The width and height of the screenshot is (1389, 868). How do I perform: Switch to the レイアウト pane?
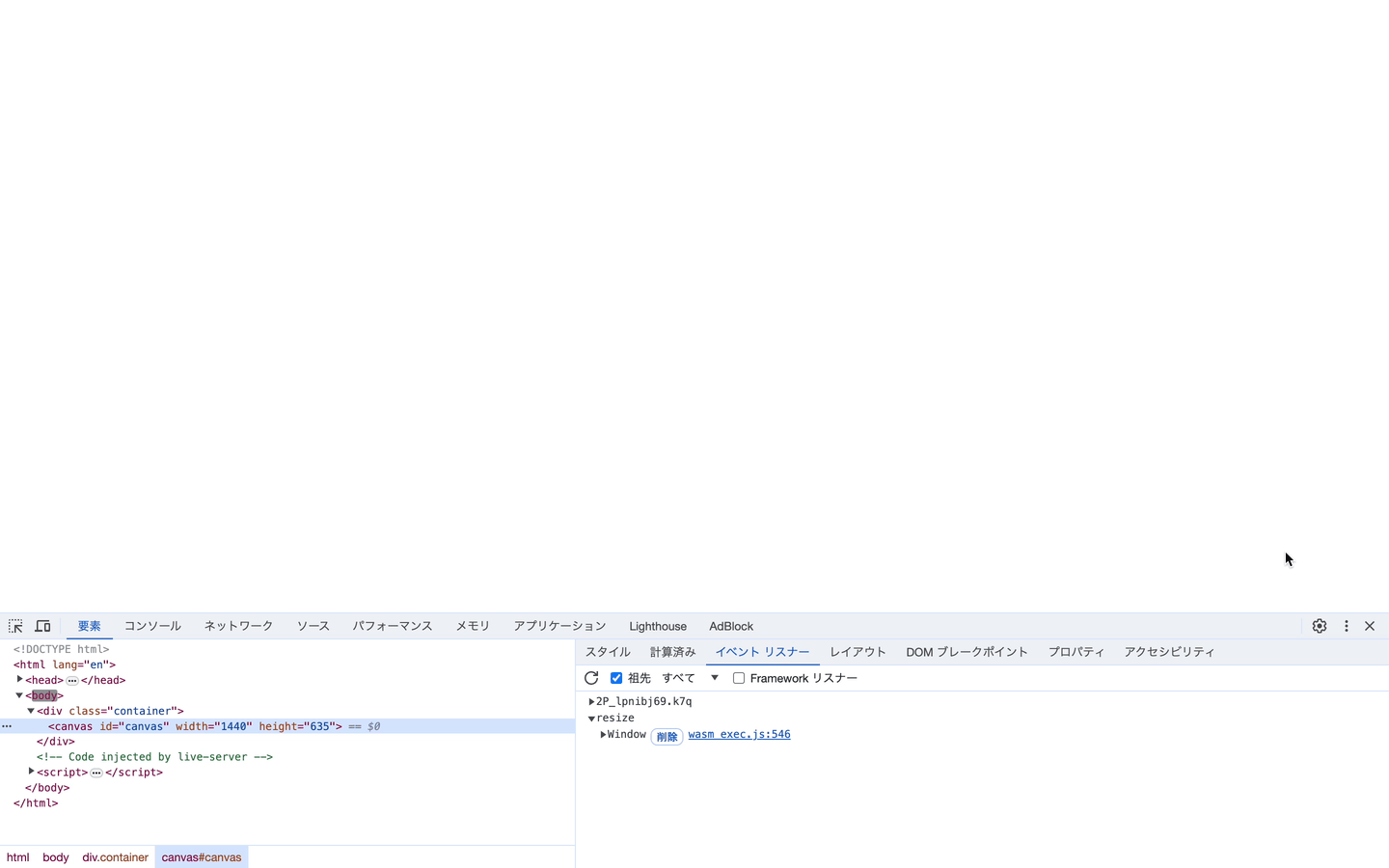[858, 652]
